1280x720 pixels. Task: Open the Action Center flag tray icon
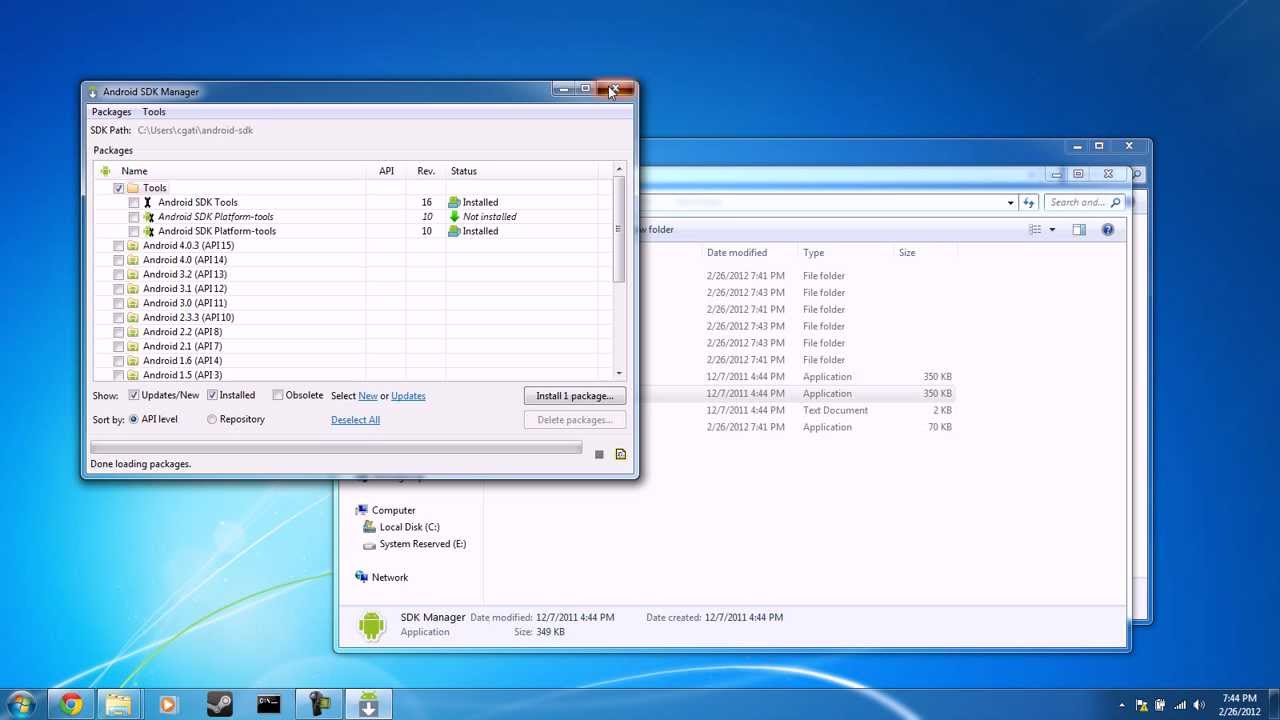[x=1142, y=706]
